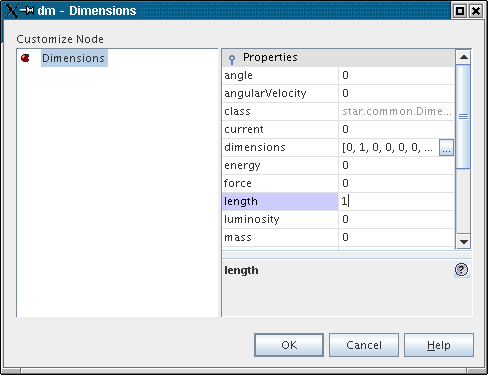
Task: Maximize the dm Dimensions window
Action: point(460,11)
